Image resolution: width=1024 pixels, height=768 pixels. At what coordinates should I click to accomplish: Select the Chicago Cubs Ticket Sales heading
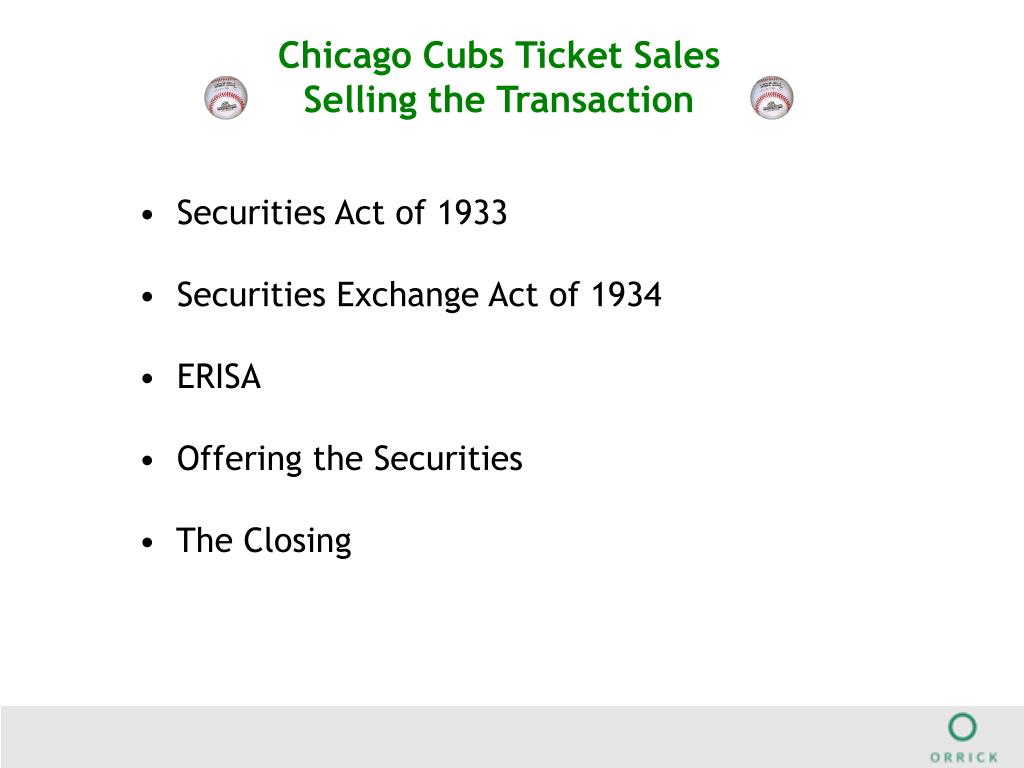coord(499,56)
